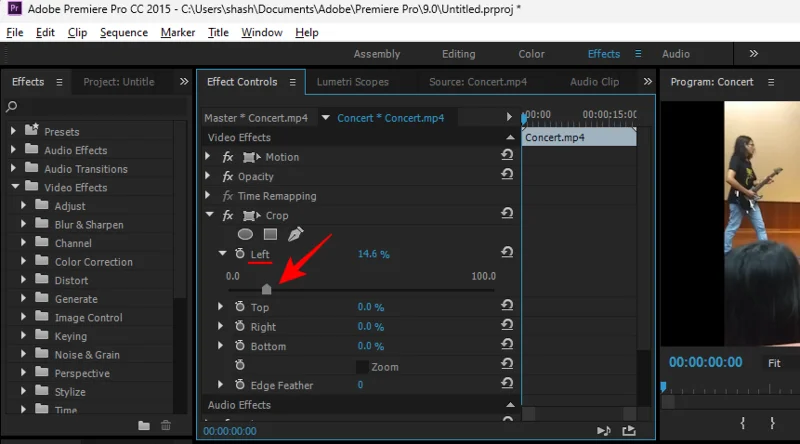Toggle animation stopwatch for Left
This screenshot has height=444, width=800.
(x=239, y=254)
